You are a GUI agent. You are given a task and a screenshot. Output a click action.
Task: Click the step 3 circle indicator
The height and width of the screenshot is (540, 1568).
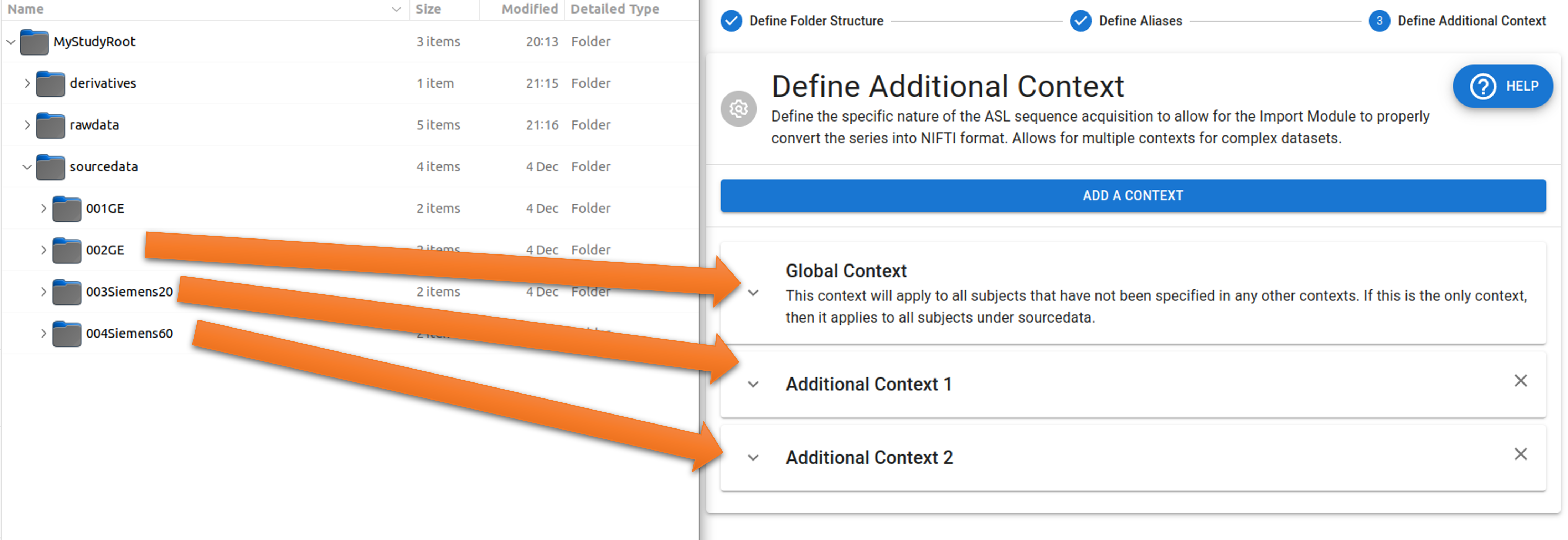click(1379, 21)
